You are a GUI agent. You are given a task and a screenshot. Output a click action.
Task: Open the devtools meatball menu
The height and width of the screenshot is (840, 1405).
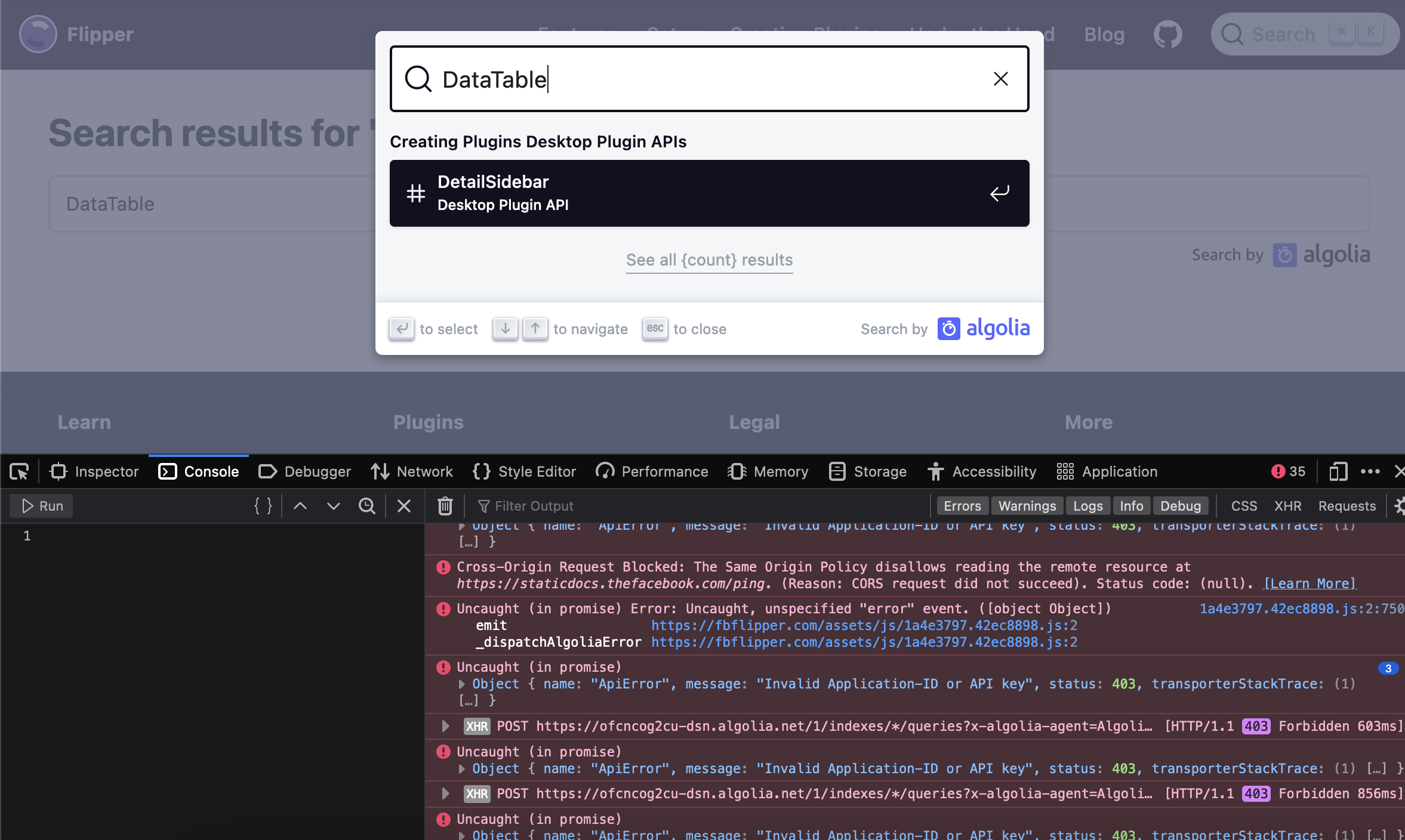(x=1370, y=471)
